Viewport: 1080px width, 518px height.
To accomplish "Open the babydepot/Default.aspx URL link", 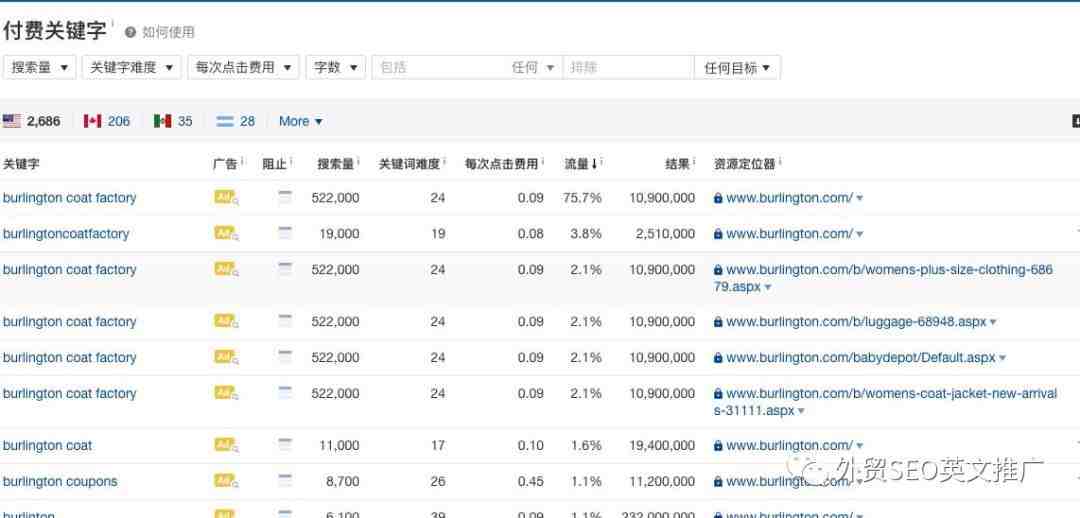I will tap(861, 358).
